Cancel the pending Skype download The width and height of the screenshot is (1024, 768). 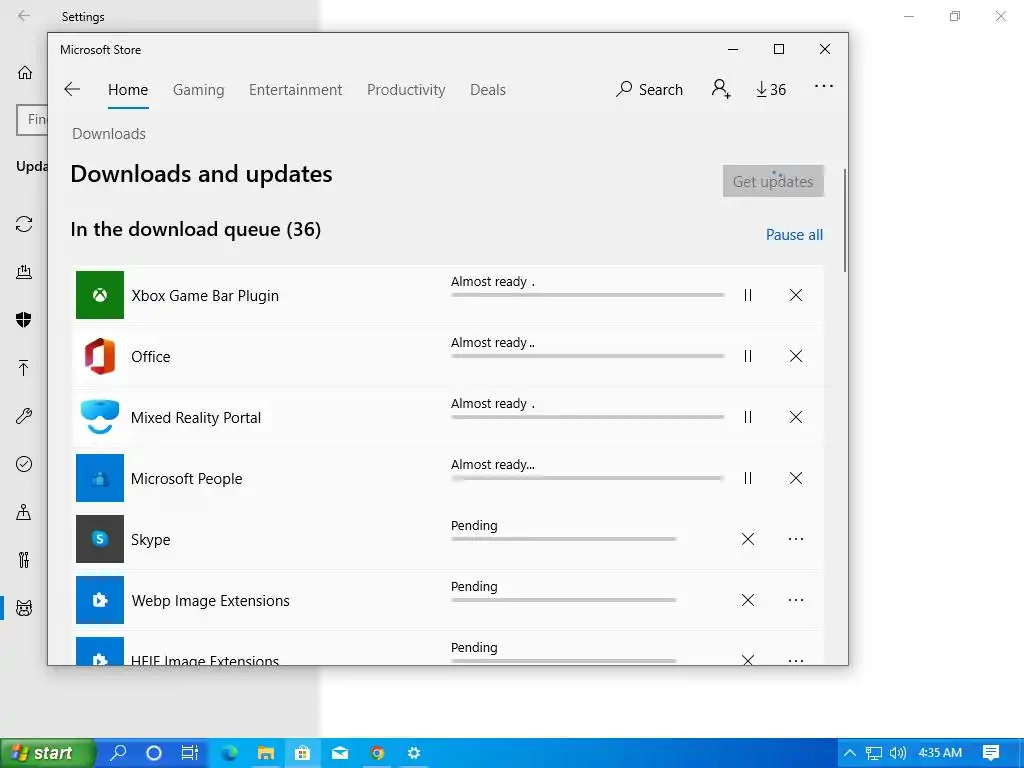(x=748, y=539)
